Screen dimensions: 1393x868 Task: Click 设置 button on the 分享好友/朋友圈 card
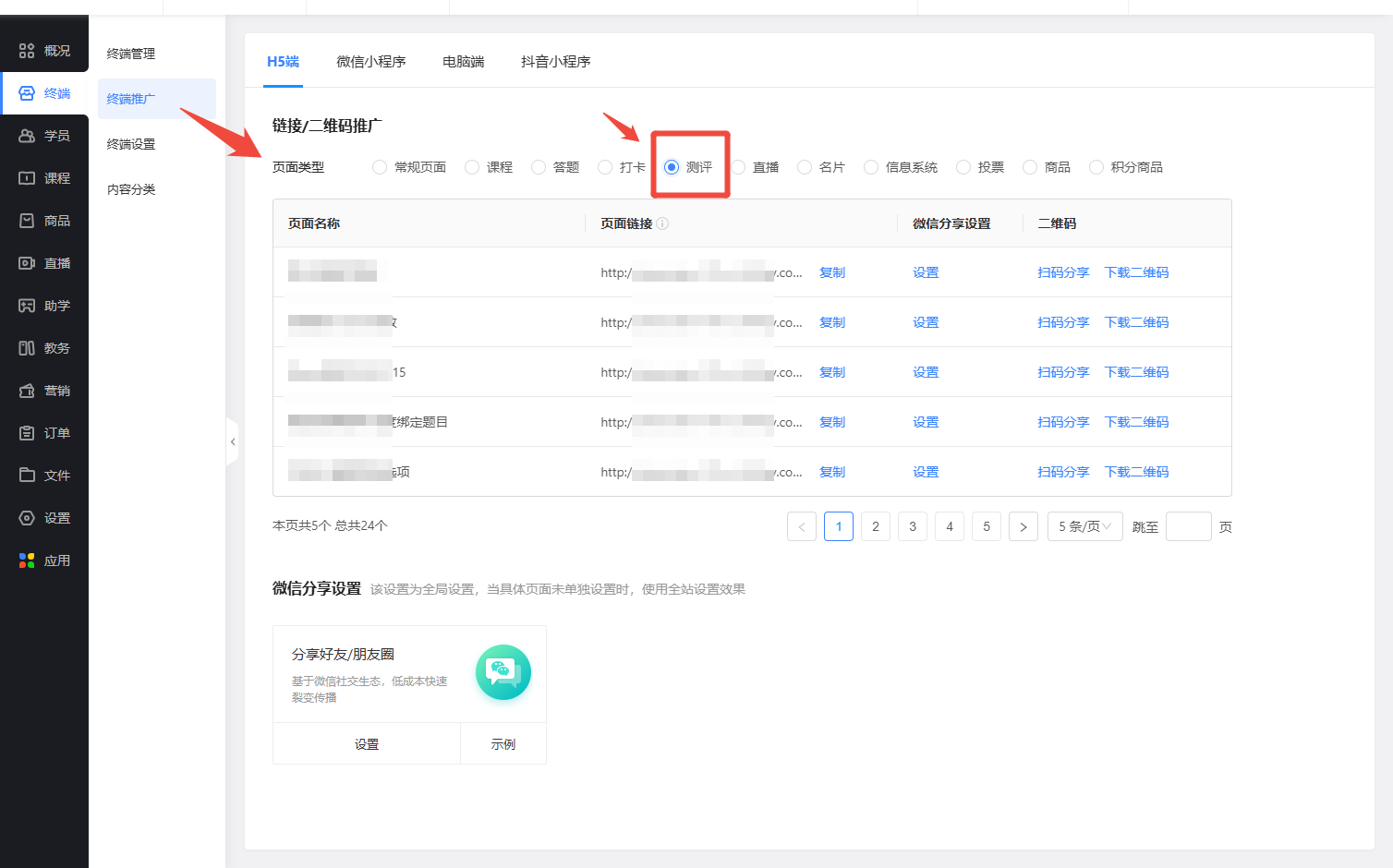tap(367, 744)
